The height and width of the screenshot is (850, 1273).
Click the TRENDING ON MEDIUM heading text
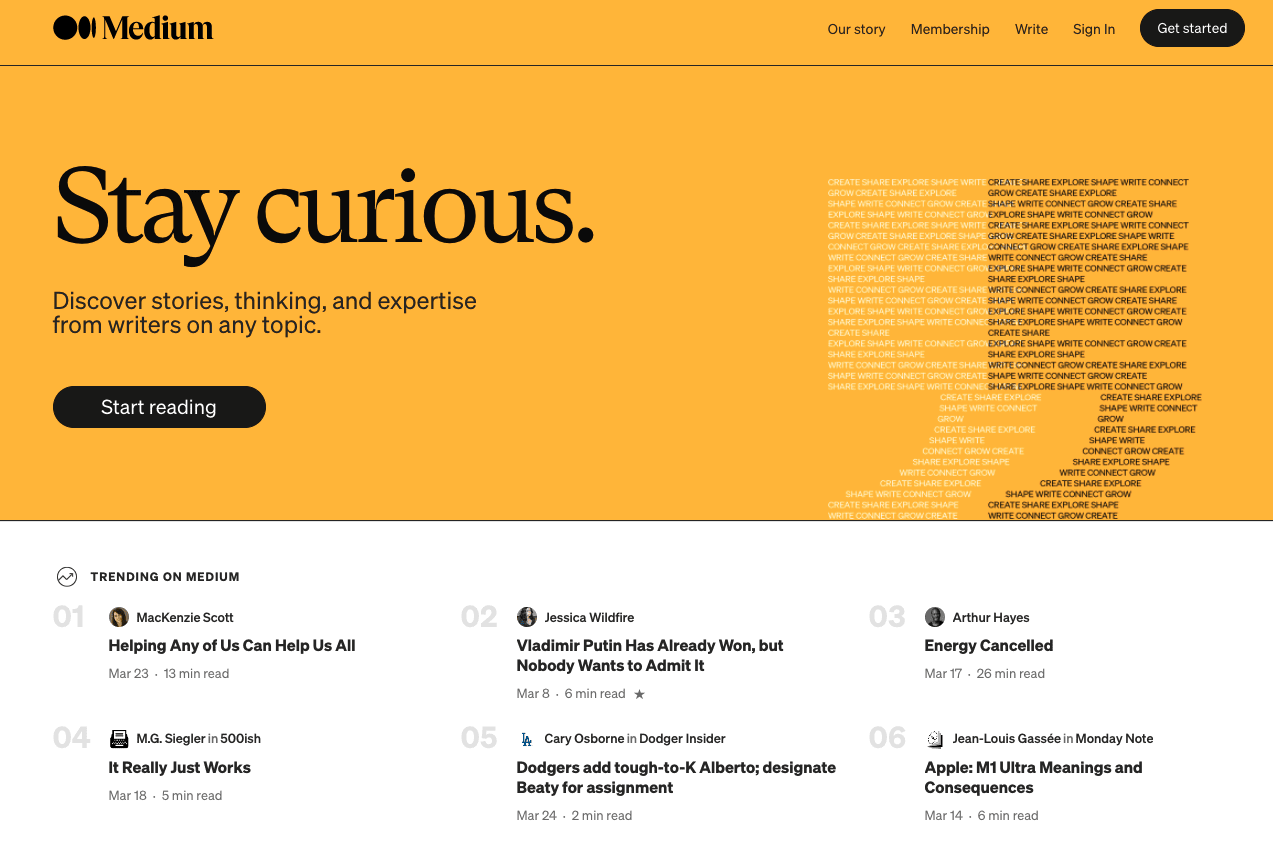tap(165, 577)
